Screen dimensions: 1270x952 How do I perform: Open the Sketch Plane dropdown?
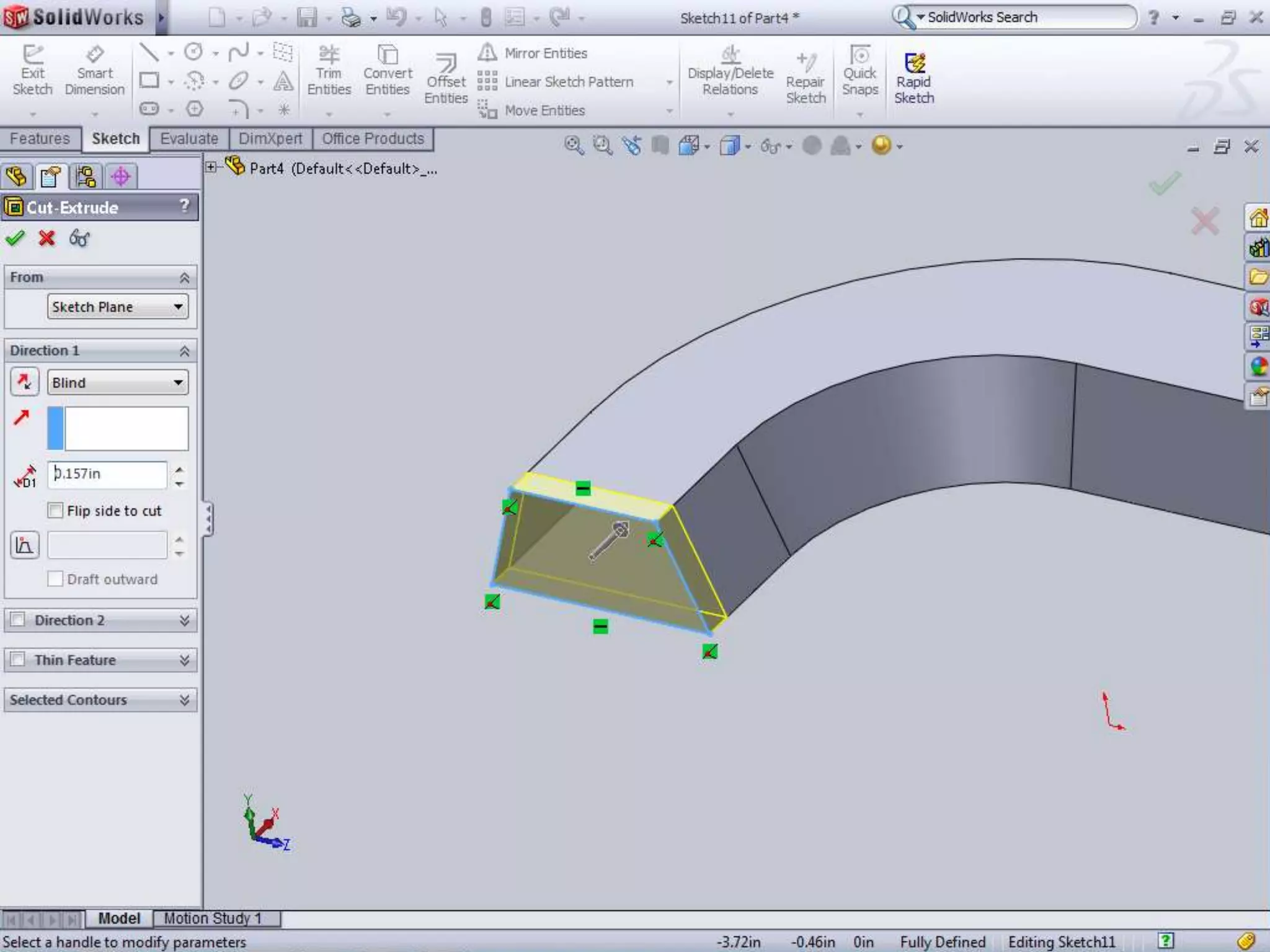[117, 307]
